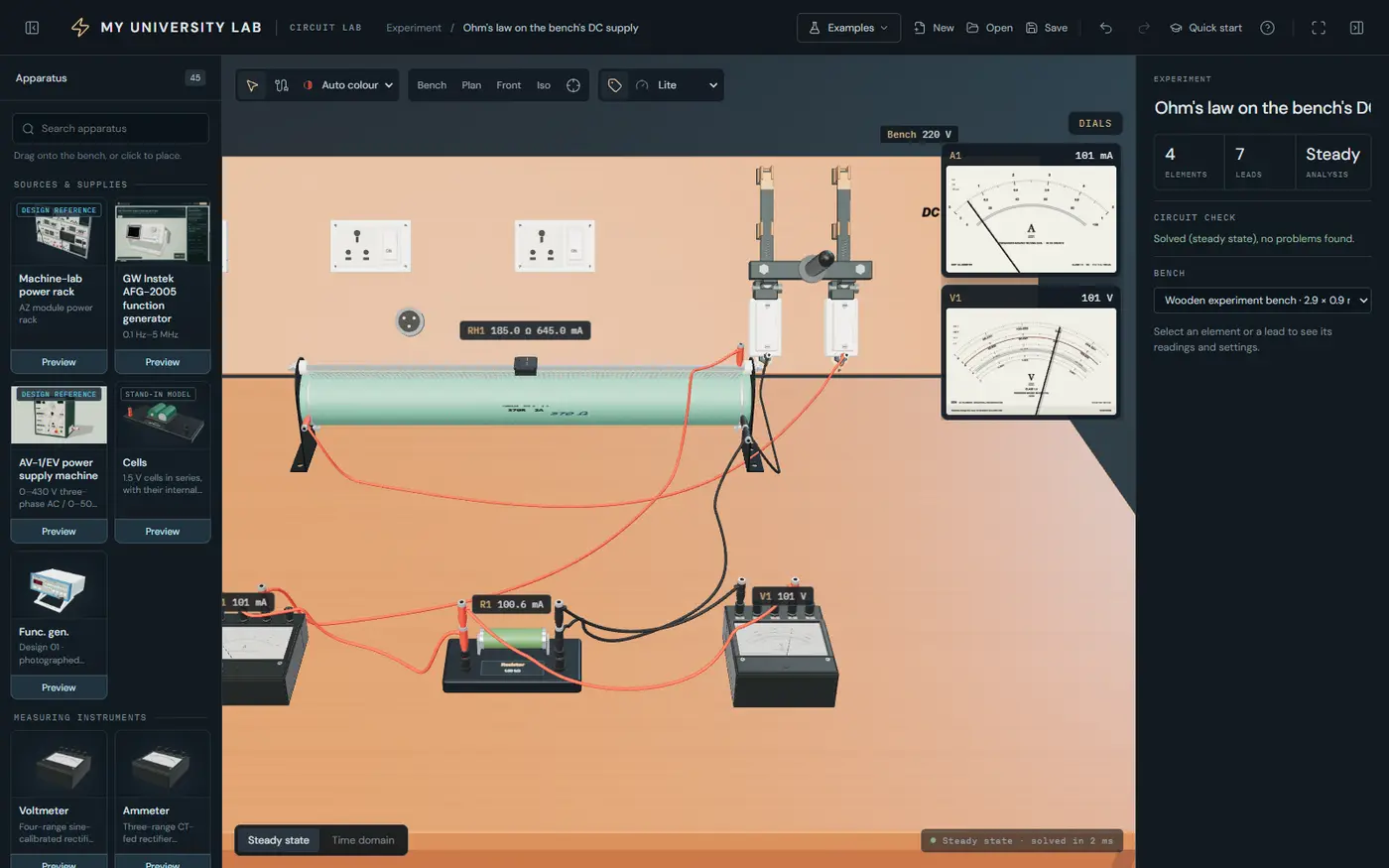Enter fullscreen mode
Image resolution: width=1389 pixels, height=868 pixels.
pyautogui.click(x=1319, y=28)
